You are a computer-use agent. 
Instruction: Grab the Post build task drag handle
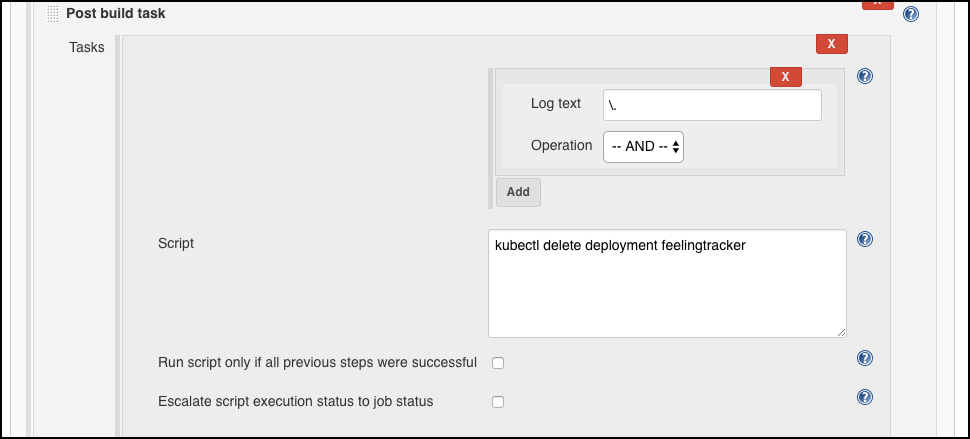pos(53,14)
